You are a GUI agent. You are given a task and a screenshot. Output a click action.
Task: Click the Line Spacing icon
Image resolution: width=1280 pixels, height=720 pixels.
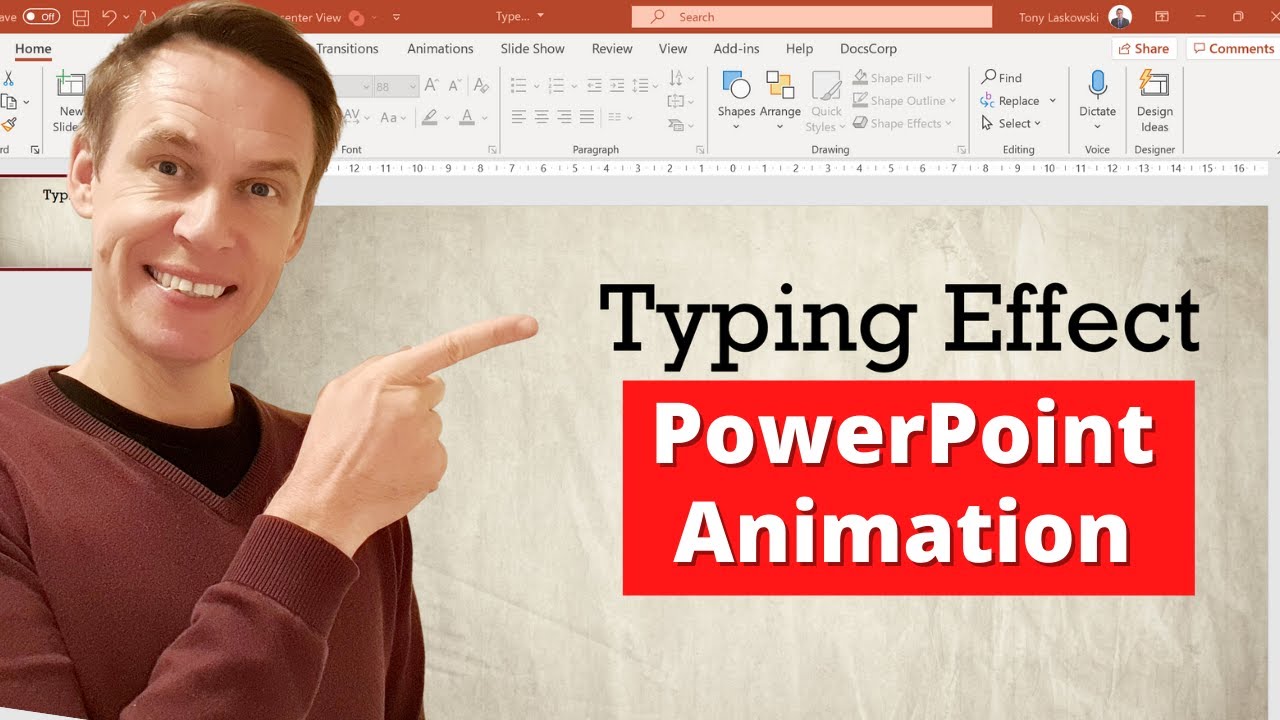click(641, 86)
